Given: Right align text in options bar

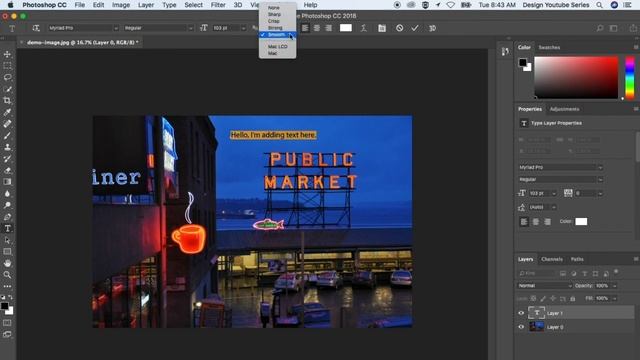Looking at the screenshot, I should (329, 28).
